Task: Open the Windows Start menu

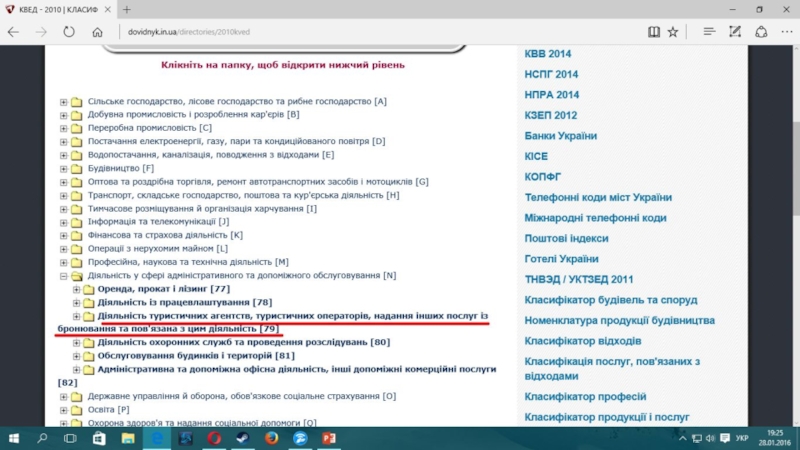Action: pos(14,438)
